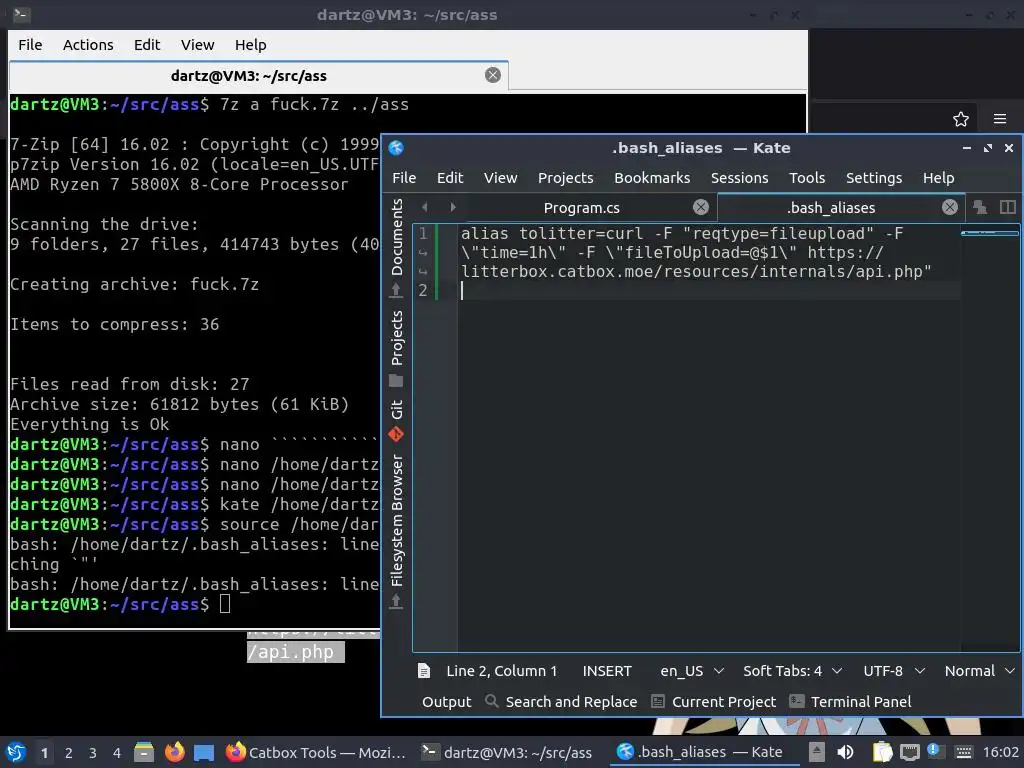Toggle INSERT mode in Kate status bar
The width and height of the screenshot is (1024, 768).
607,671
